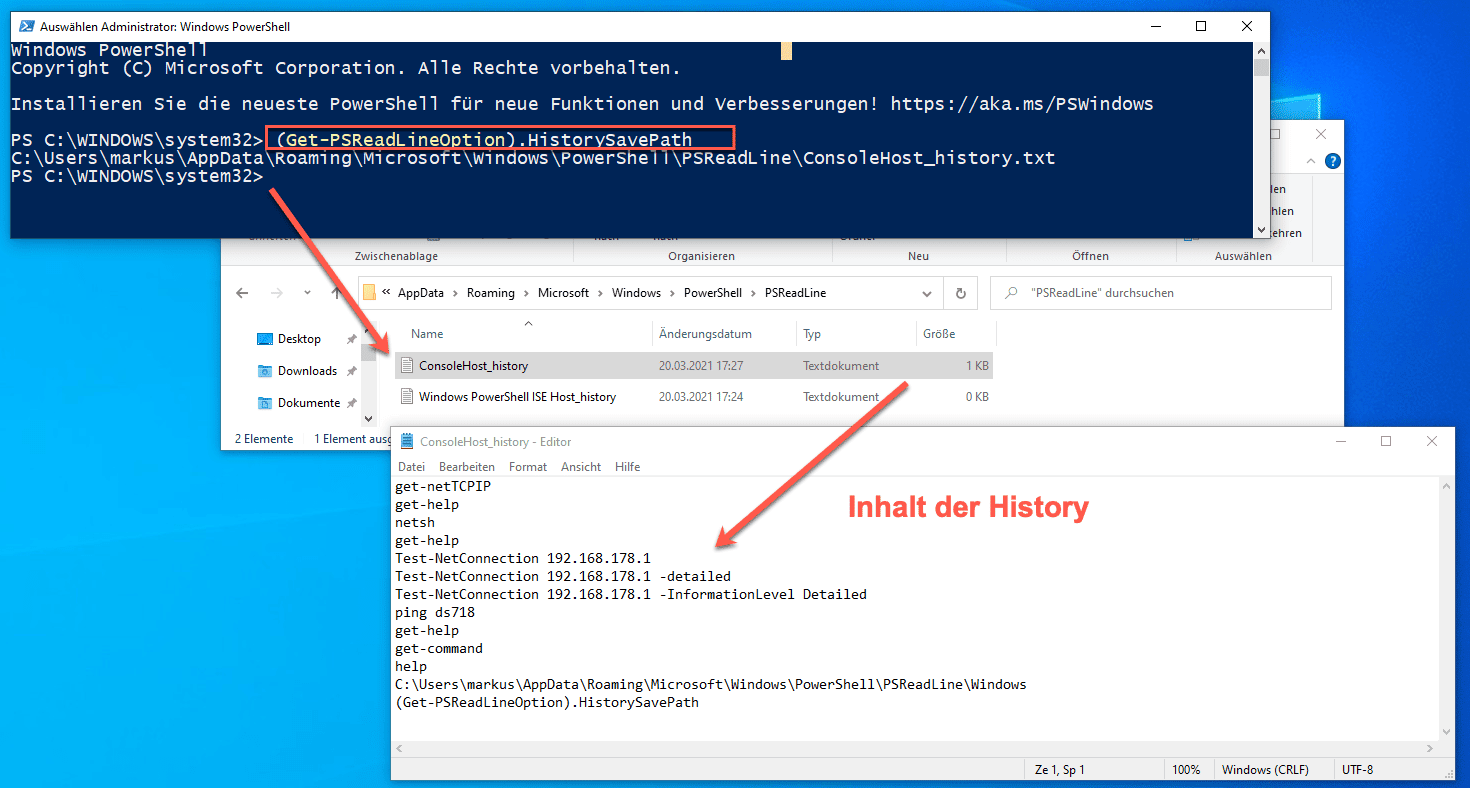Click the Back navigation arrow in Explorer
This screenshot has height=788, width=1470.
tap(241, 293)
